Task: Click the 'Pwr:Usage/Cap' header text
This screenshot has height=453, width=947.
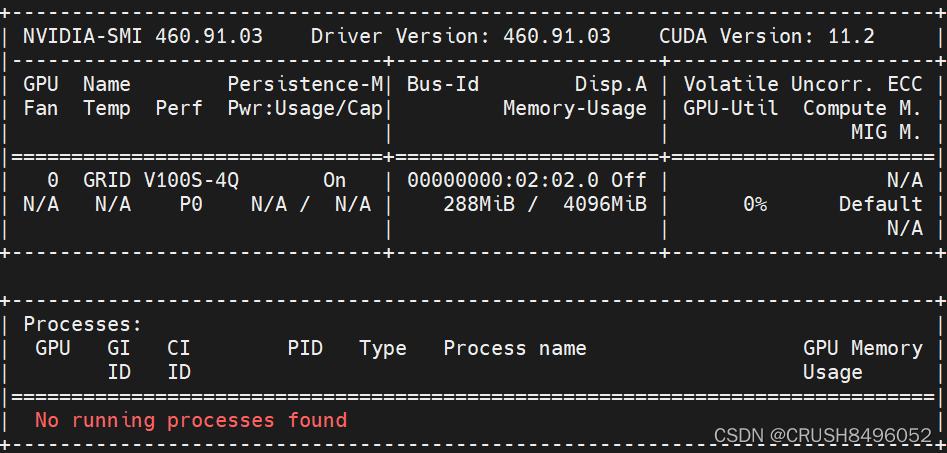Action: pyautogui.click(x=305, y=109)
